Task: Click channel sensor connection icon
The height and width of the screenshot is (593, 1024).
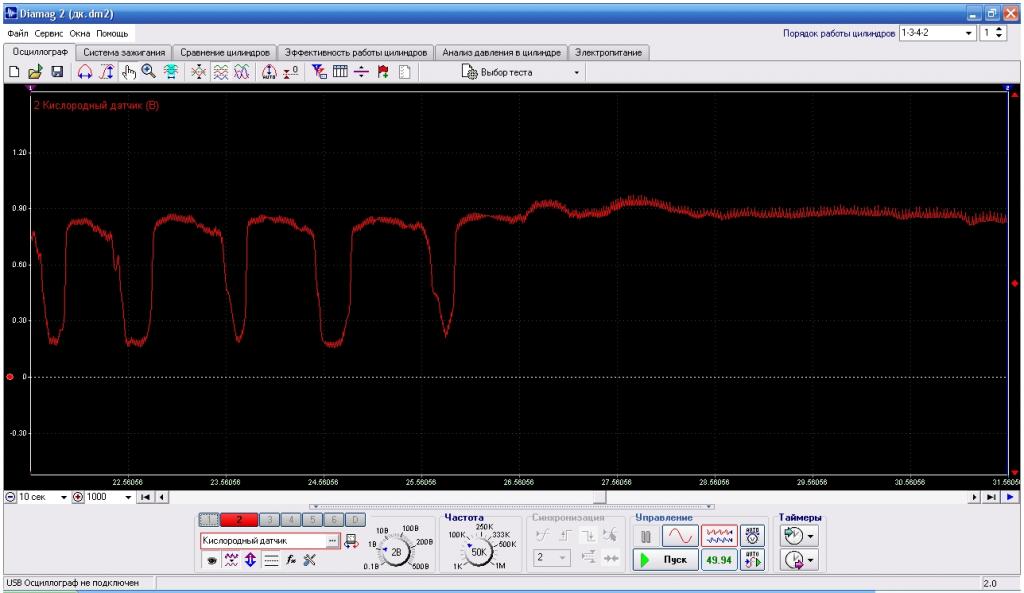Action: coord(351,541)
